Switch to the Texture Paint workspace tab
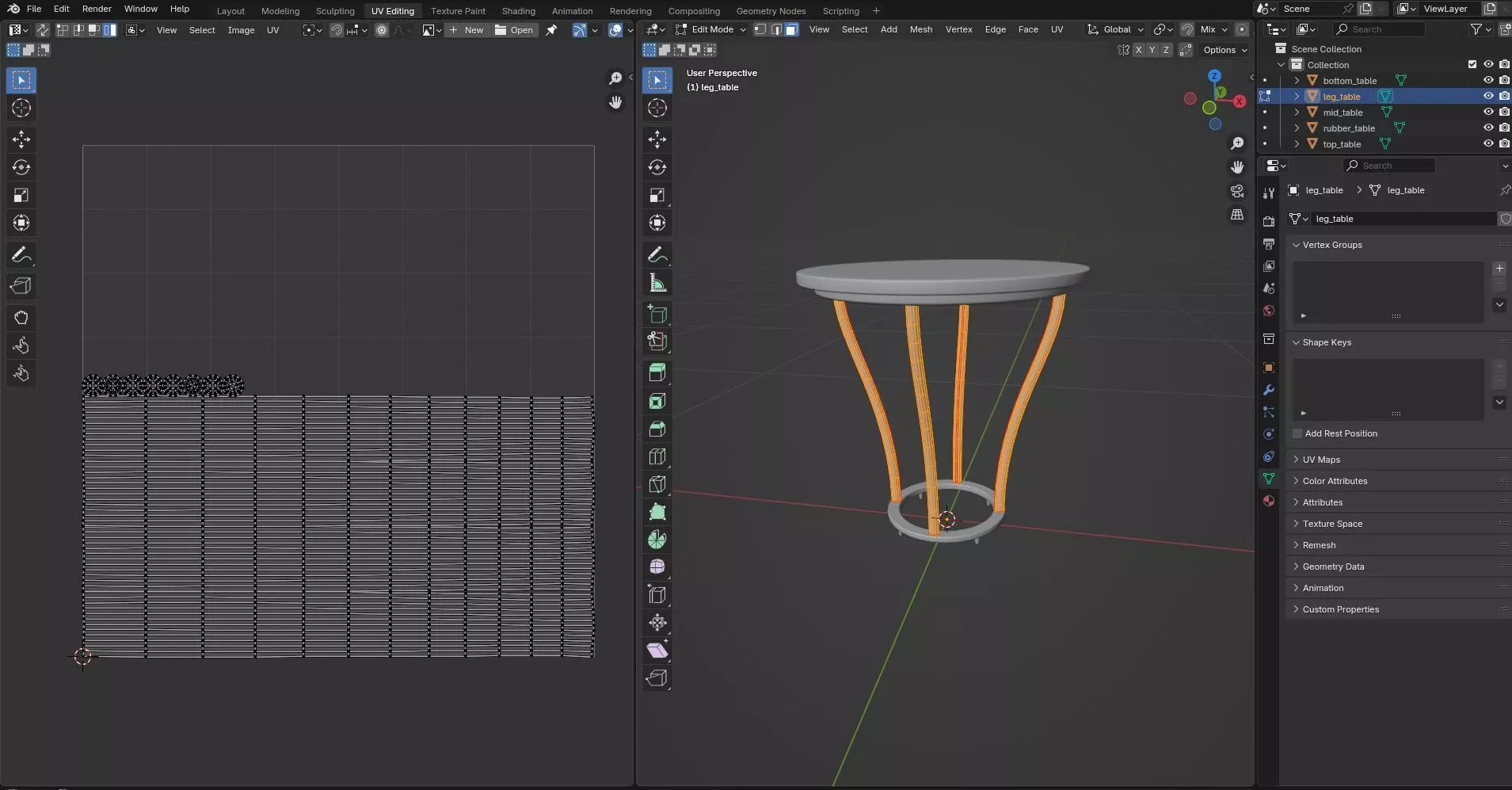Viewport: 1512px width, 790px height. pos(458,11)
